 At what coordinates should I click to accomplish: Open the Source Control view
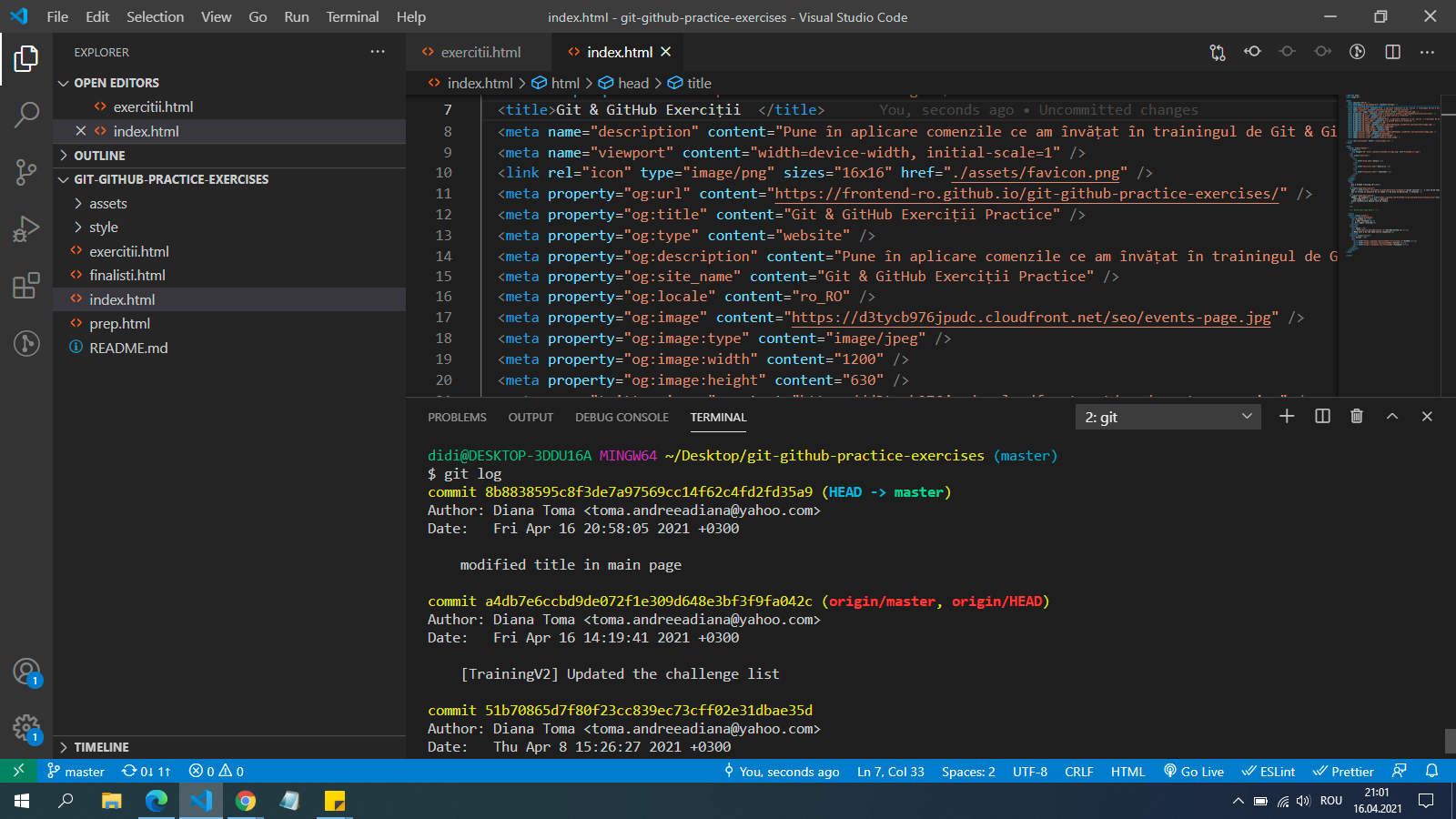(26, 172)
